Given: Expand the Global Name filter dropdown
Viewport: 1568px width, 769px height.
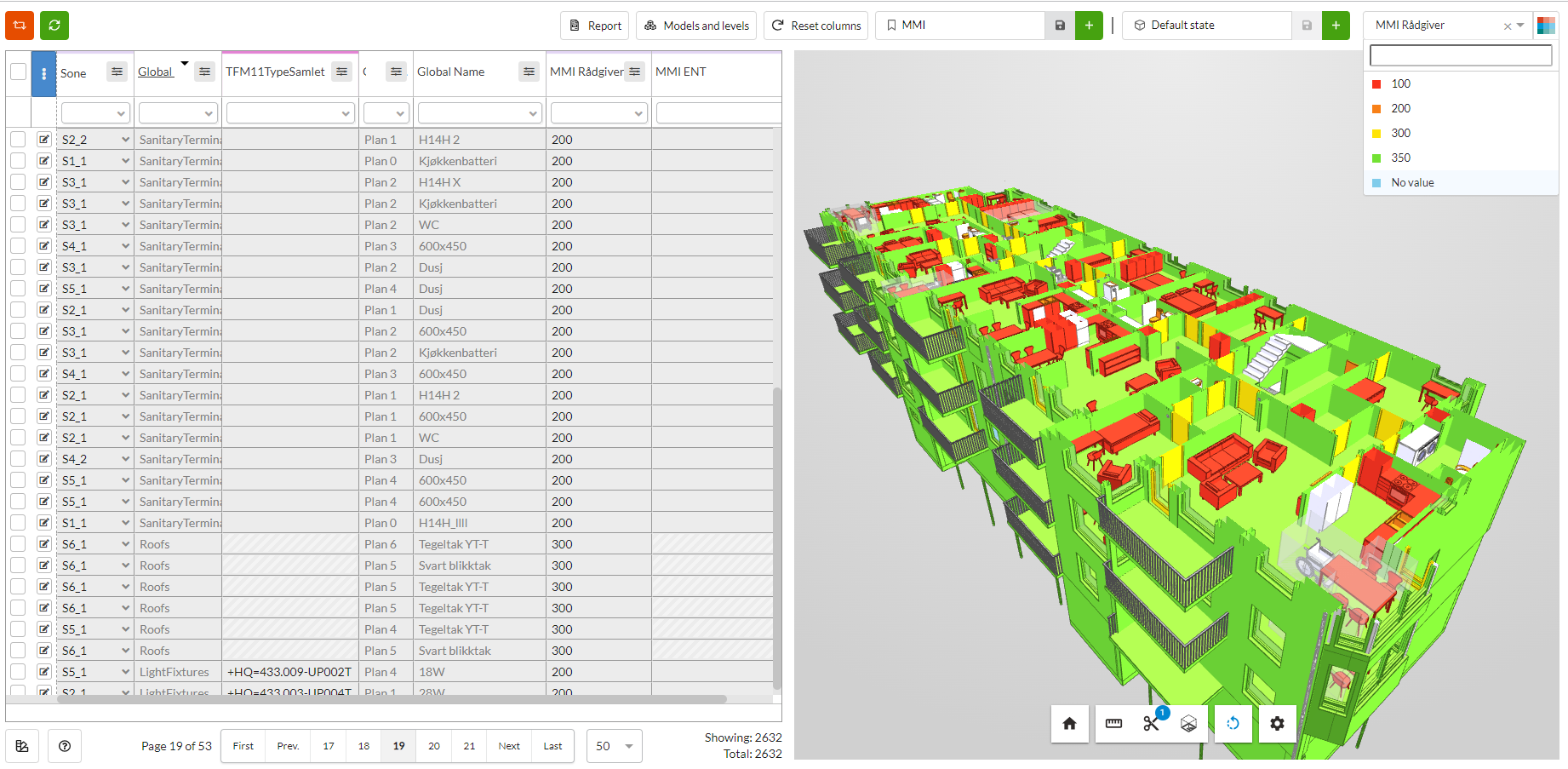Looking at the screenshot, I should click(x=480, y=113).
